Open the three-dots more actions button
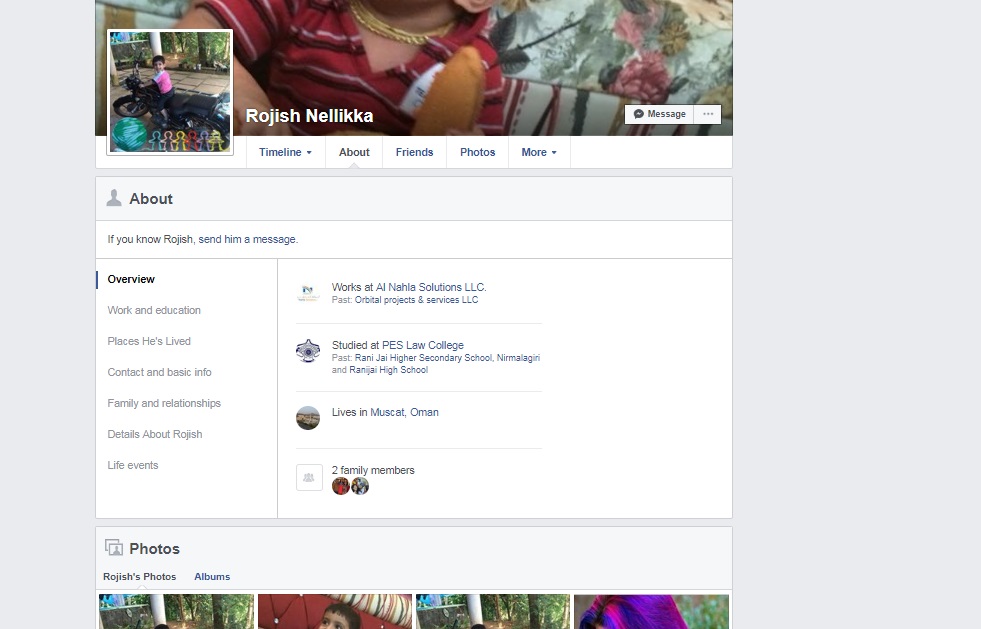The width and height of the screenshot is (981, 629). (708, 114)
